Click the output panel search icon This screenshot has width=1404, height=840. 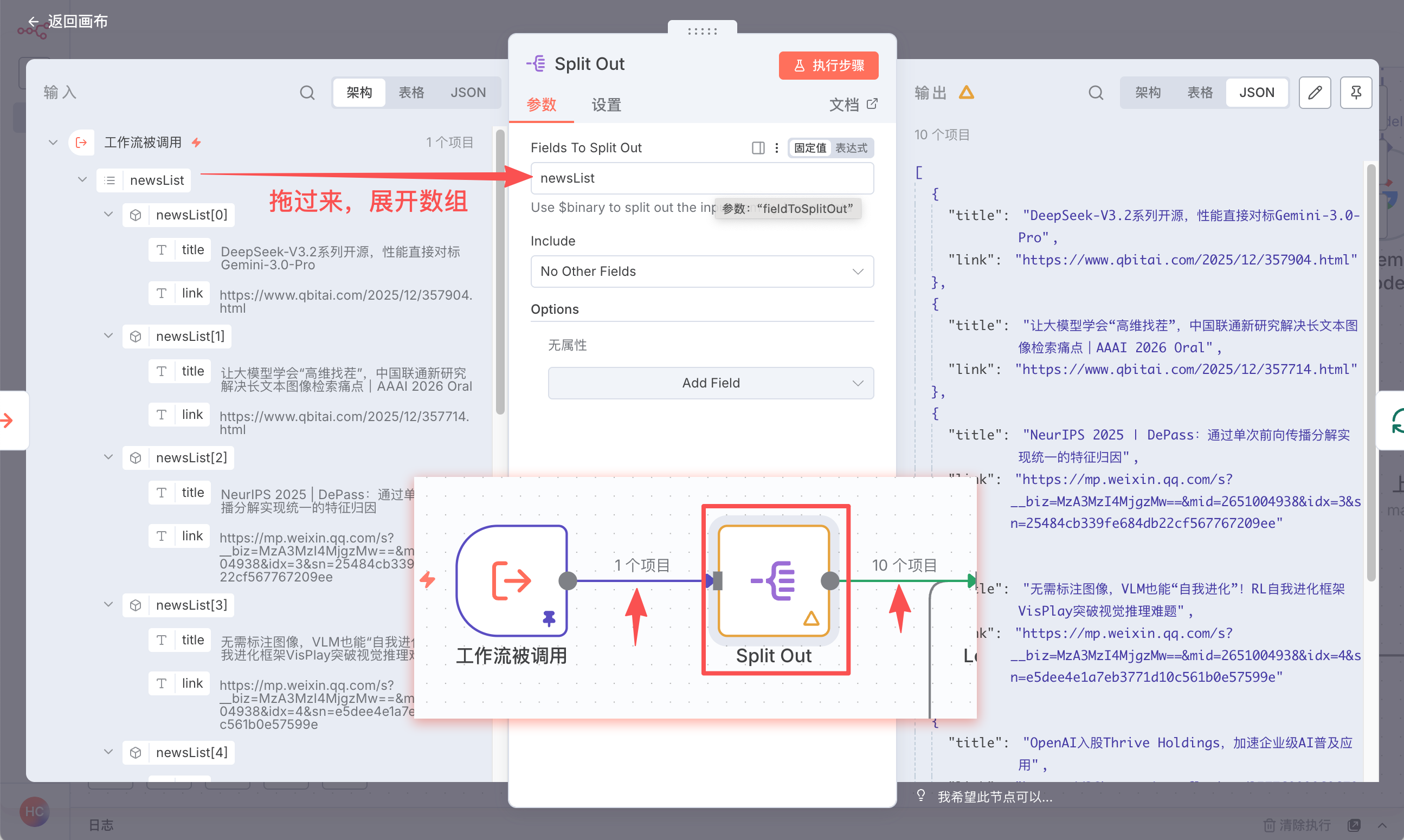pos(1096,92)
